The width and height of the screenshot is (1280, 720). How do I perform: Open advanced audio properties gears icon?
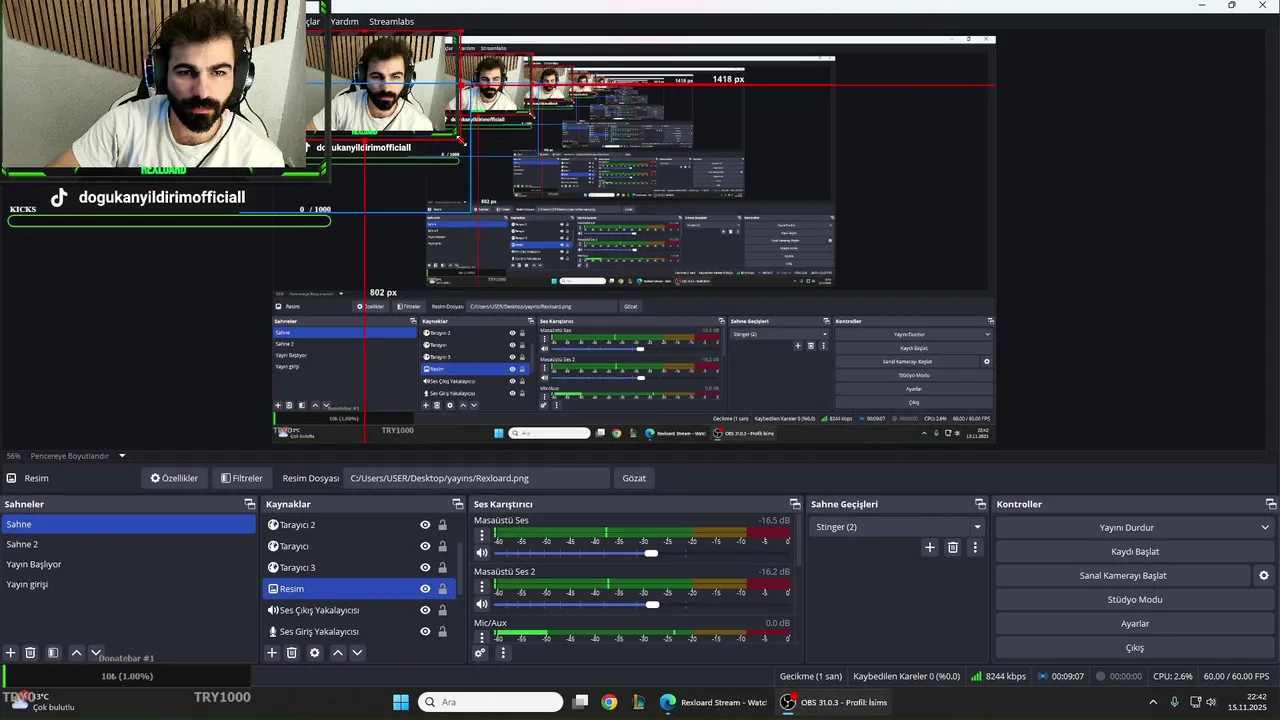[481, 653]
